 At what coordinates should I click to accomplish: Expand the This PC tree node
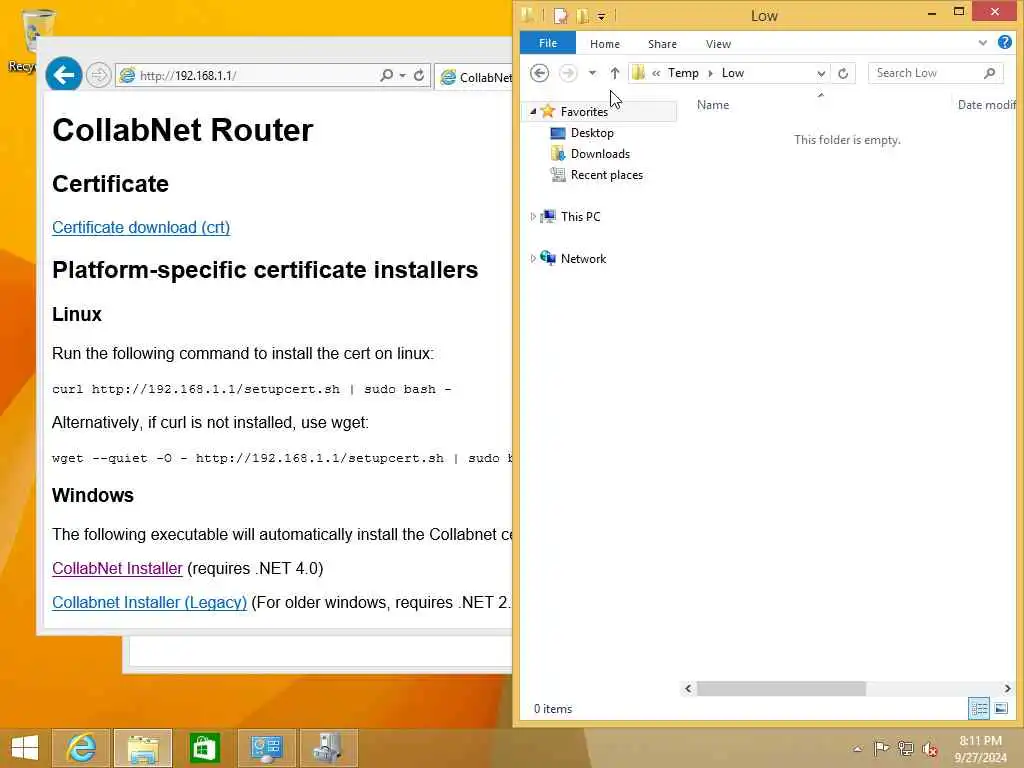click(x=533, y=216)
